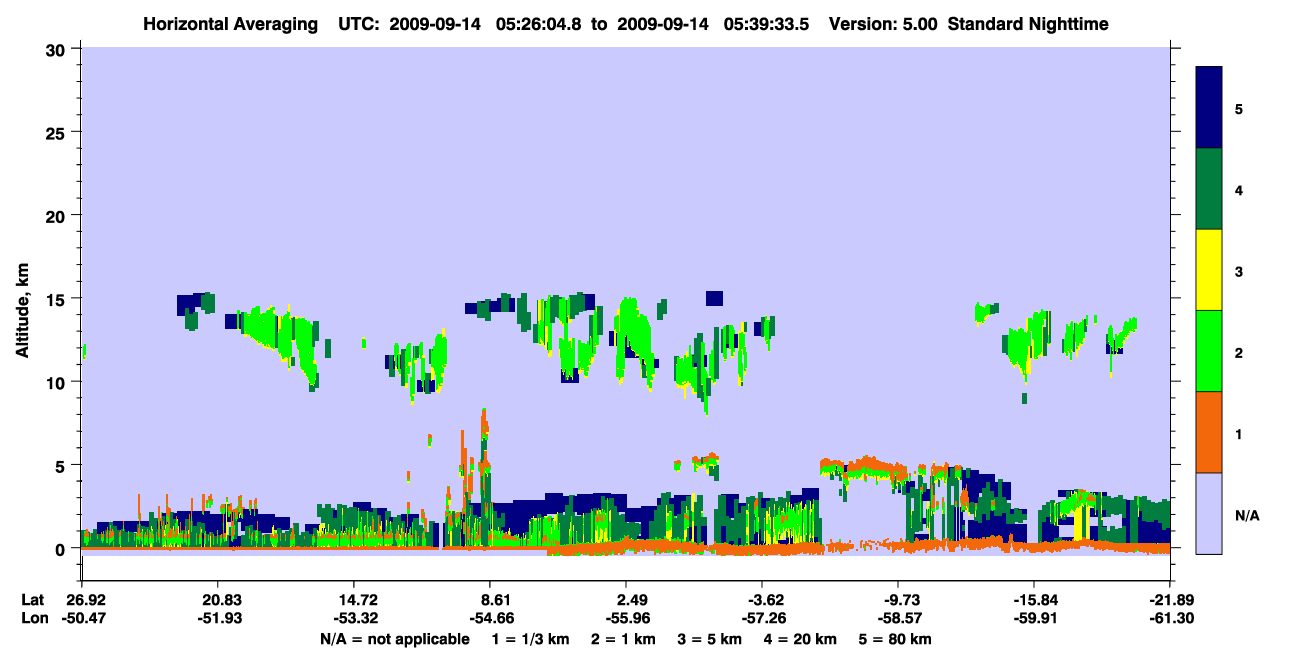The image size is (1300, 667).
Task: Click the y-axis tick label 15
Action: click(57, 299)
